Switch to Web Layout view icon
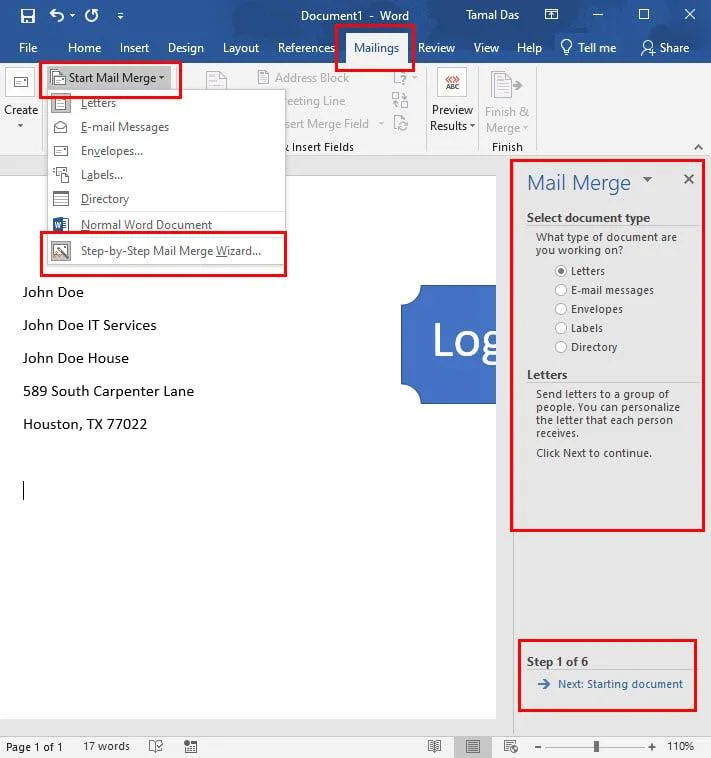 (x=510, y=746)
